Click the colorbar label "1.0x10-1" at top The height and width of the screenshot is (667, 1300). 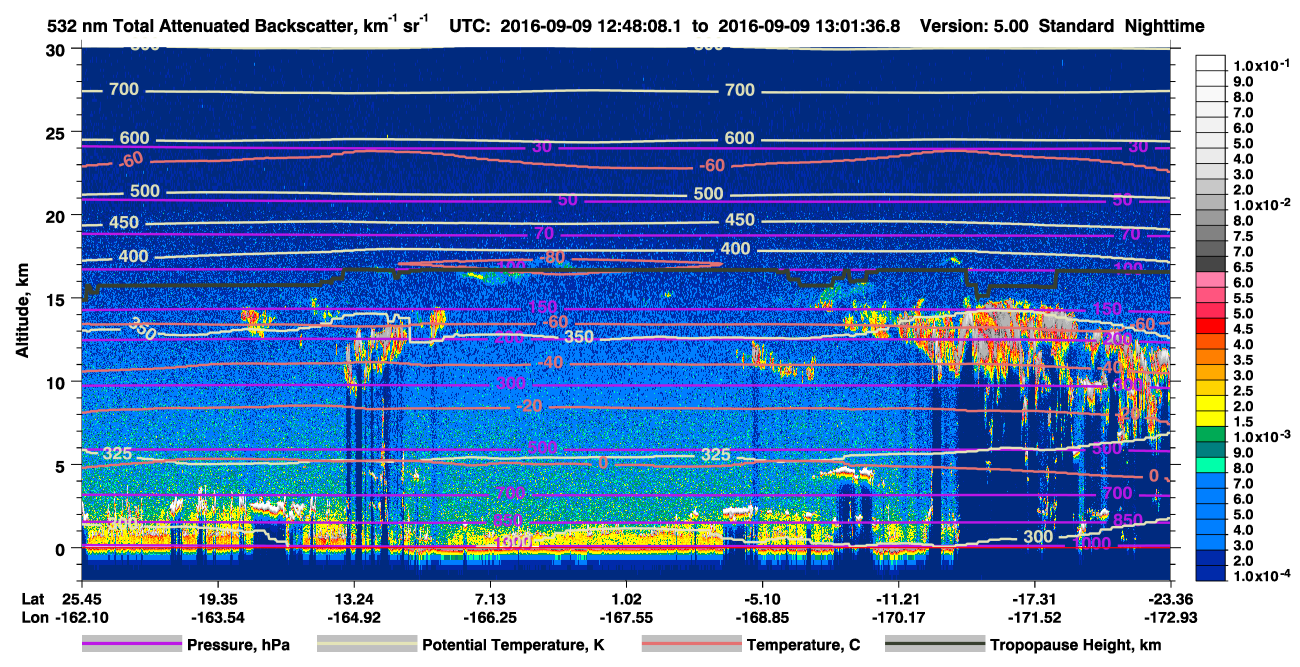1262,66
